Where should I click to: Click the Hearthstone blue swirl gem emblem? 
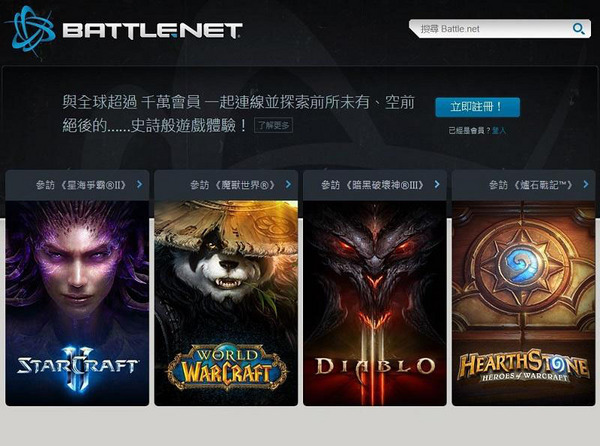tap(522, 265)
